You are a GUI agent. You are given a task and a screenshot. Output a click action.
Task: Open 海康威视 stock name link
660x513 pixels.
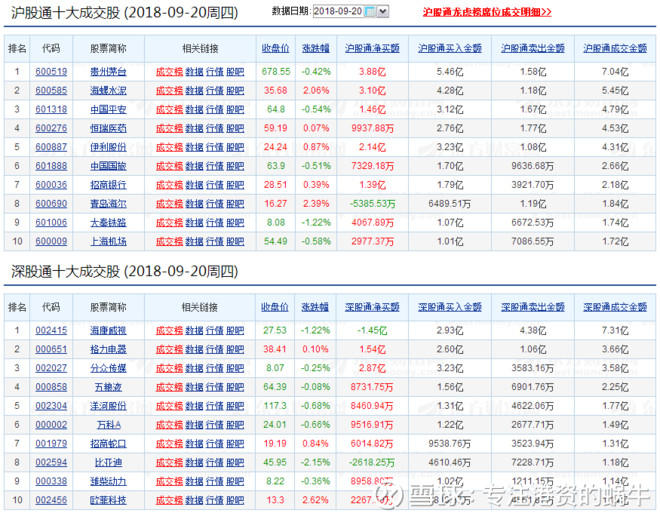click(x=108, y=331)
